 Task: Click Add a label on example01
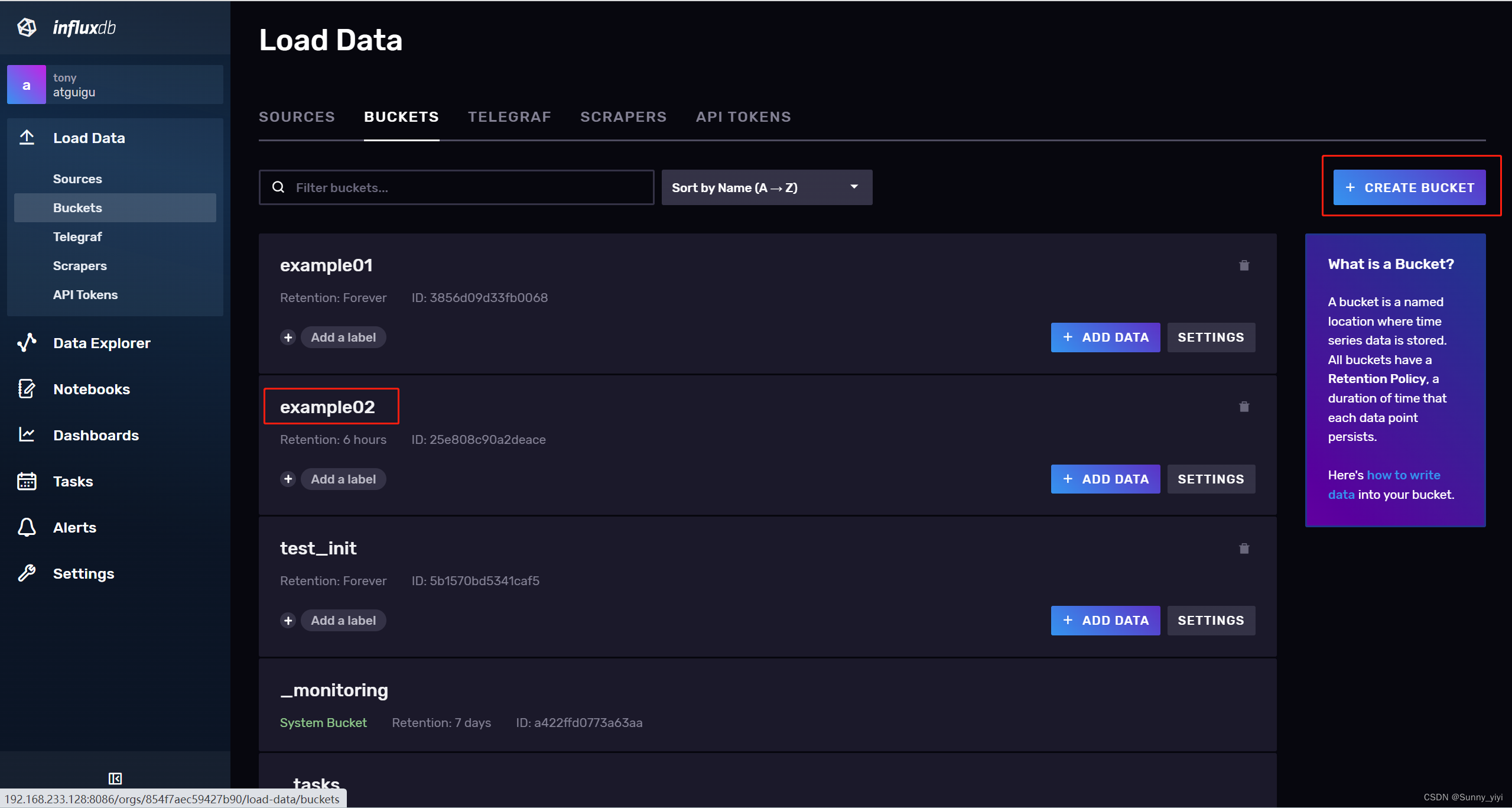343,338
